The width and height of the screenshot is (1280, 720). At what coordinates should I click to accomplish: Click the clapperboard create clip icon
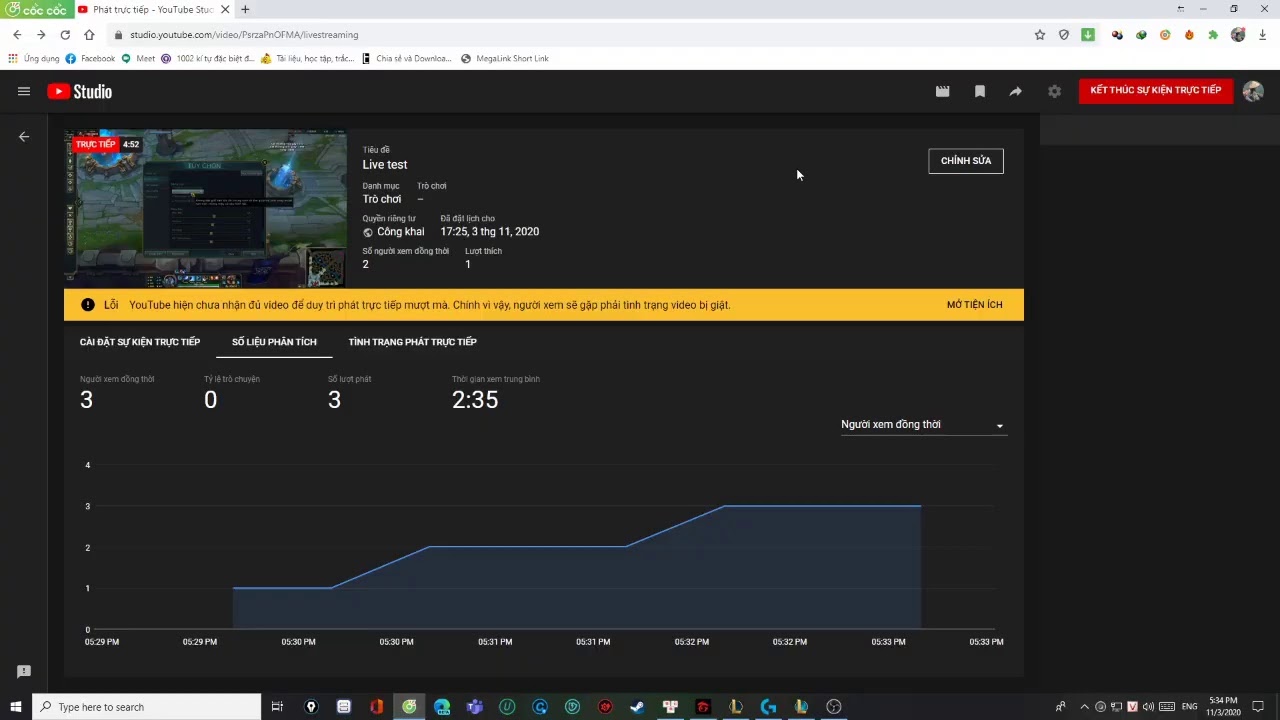942,91
